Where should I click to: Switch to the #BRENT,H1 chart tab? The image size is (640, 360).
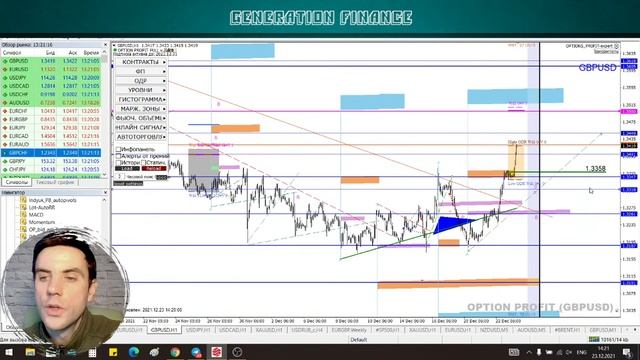[567, 330]
